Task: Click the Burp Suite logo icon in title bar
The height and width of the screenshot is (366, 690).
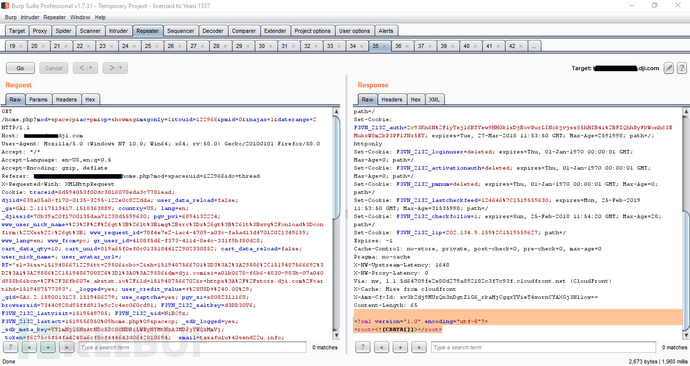Action: point(5,6)
